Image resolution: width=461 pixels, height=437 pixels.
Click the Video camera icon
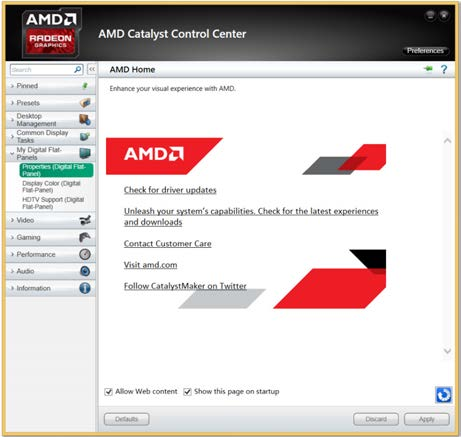(85, 220)
